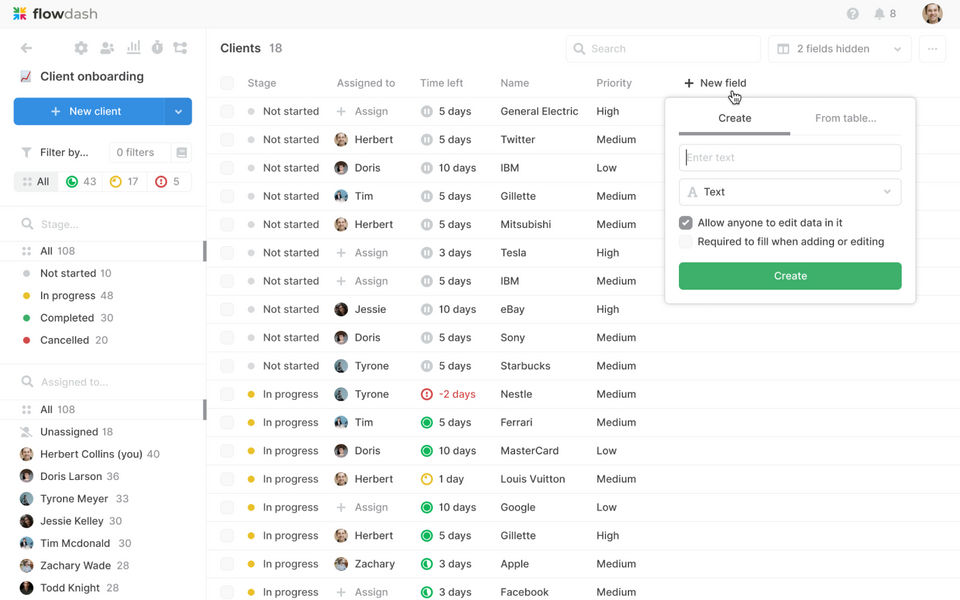Click the overdue icon in Nestle row
Viewport: 960px width, 600px height.
click(x=427, y=394)
